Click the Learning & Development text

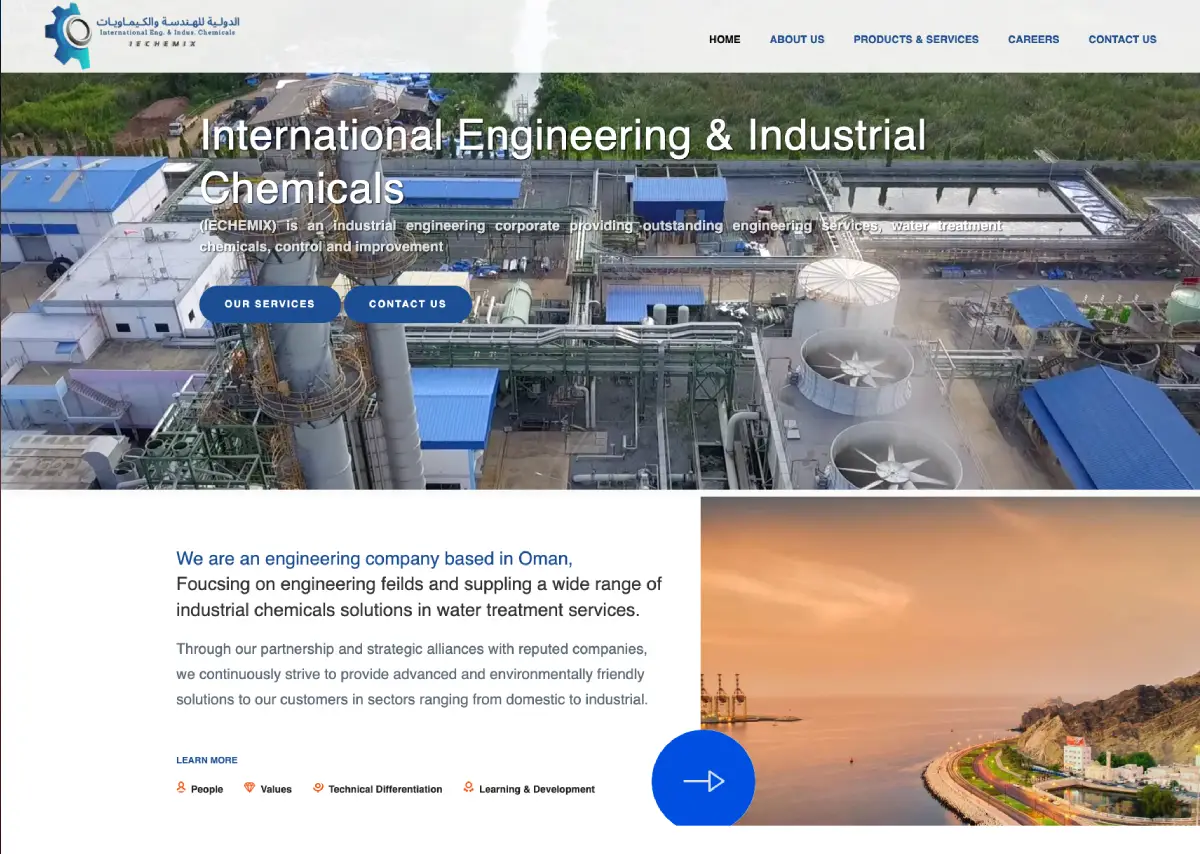[x=536, y=789]
